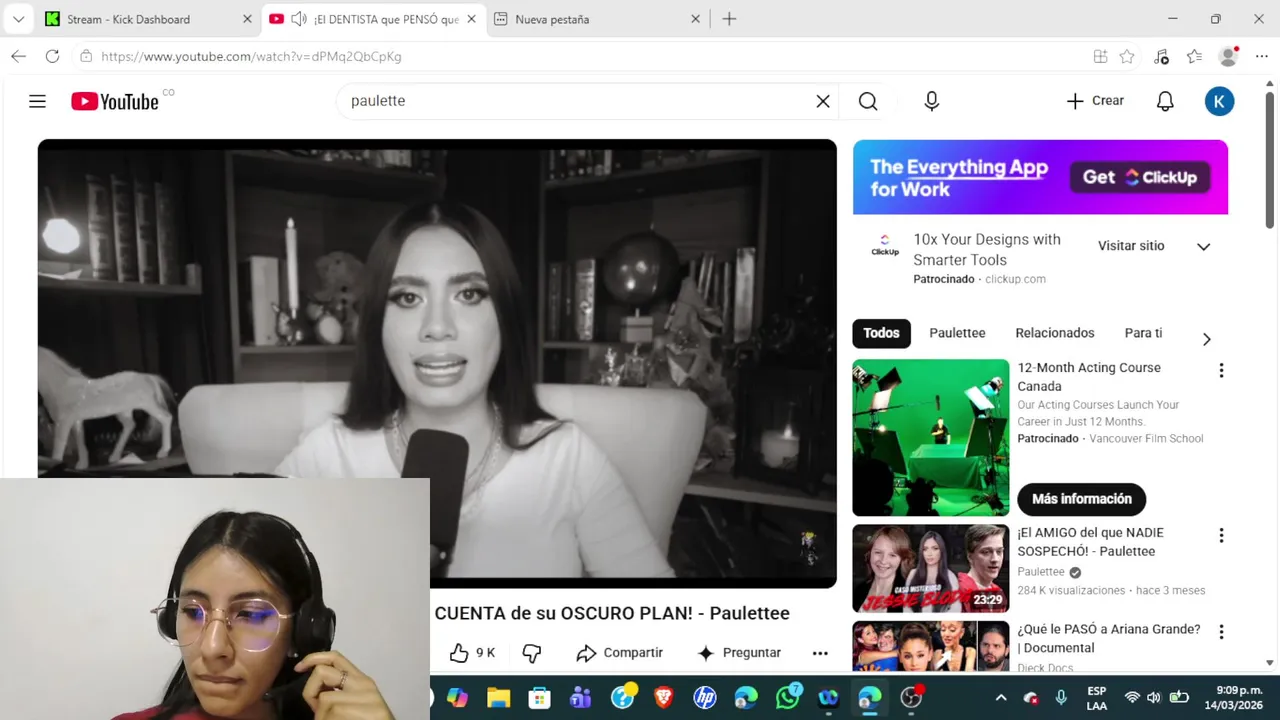The height and width of the screenshot is (720, 1280).
Task: Open El AMIGO del que NADIE thumbnail
Action: click(x=931, y=568)
